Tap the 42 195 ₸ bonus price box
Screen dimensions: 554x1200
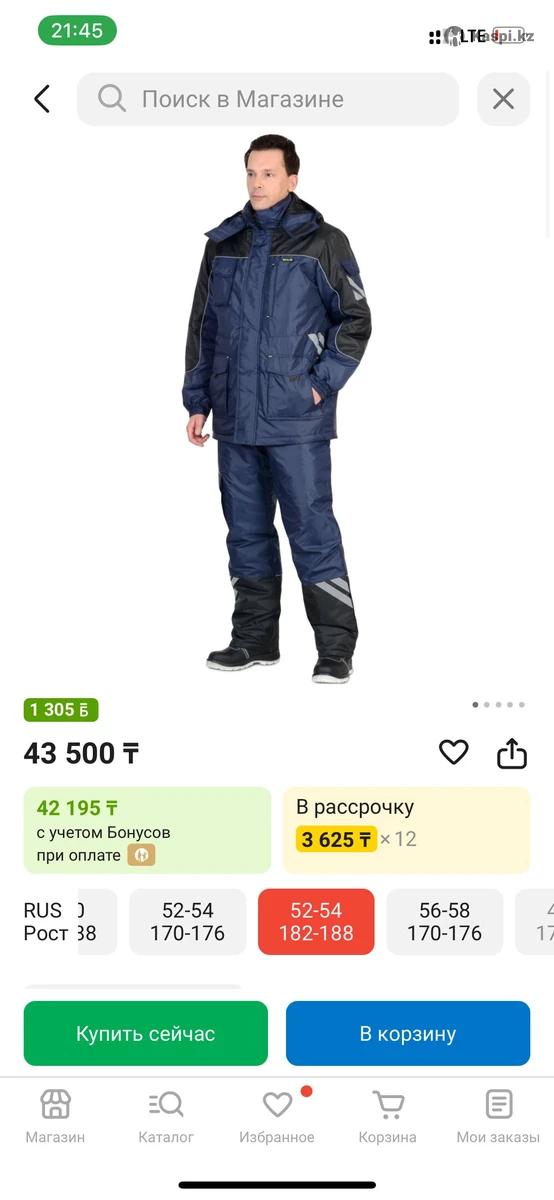pos(148,830)
